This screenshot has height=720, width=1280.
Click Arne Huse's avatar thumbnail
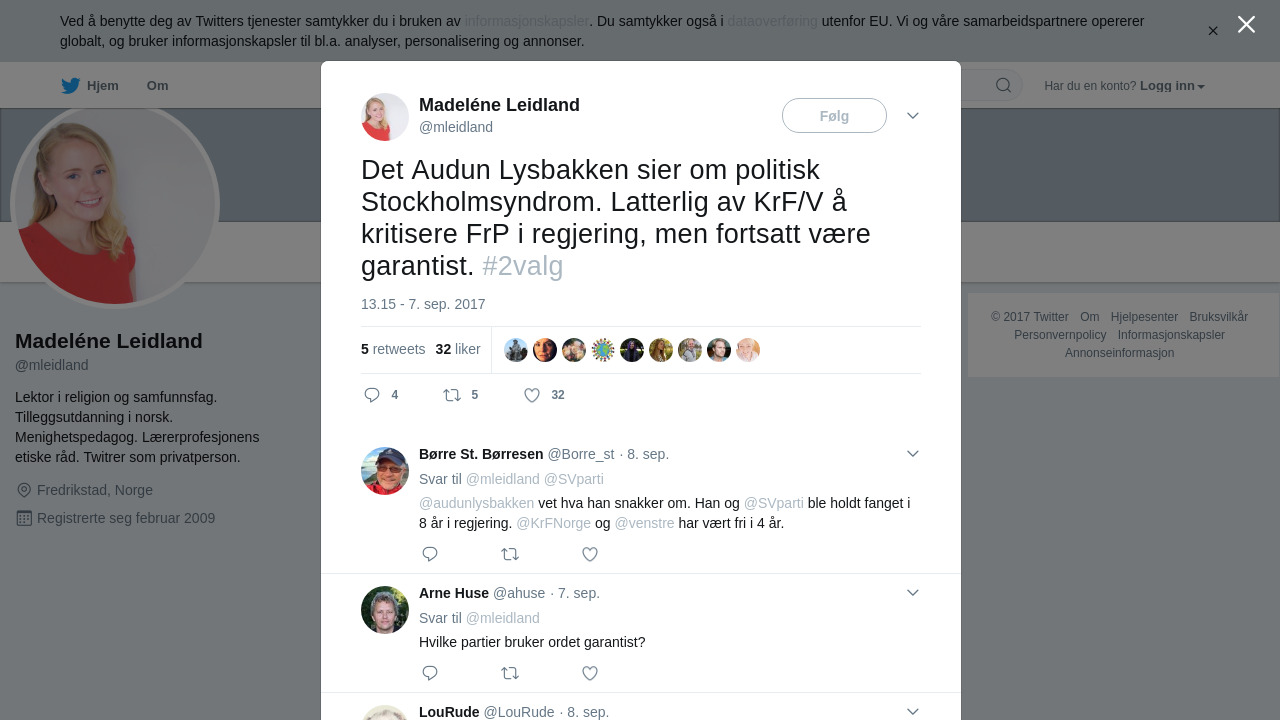pos(385,610)
